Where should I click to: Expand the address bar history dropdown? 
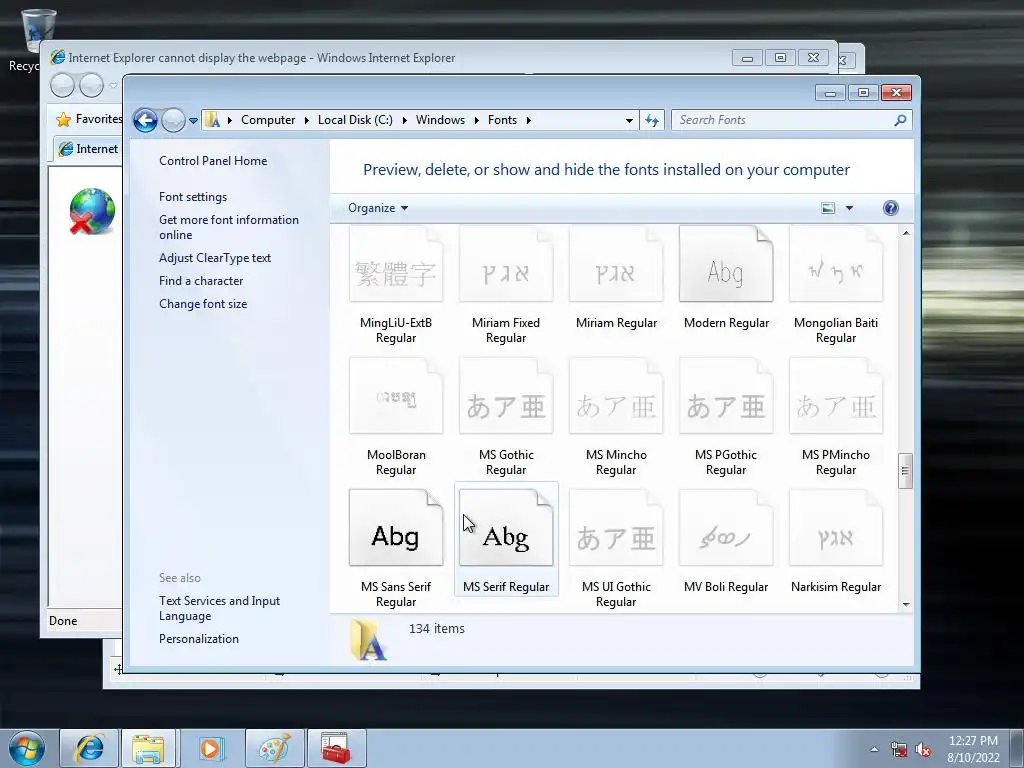629,121
